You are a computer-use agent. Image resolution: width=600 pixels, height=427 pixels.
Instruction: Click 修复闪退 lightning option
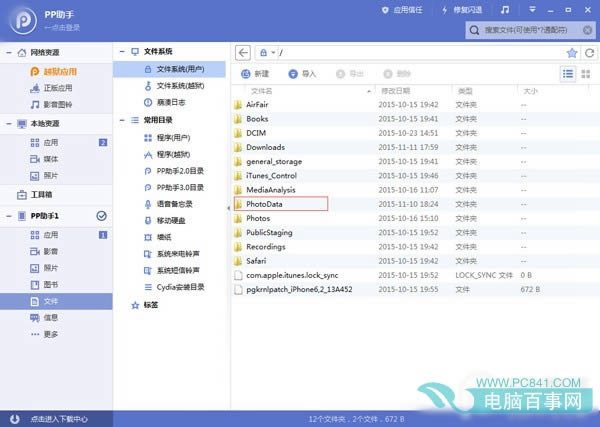tap(462, 10)
